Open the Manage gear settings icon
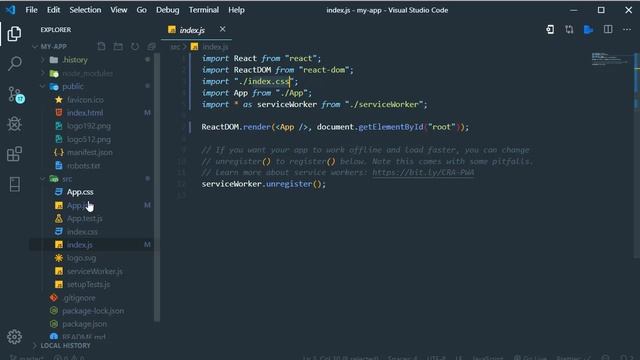This screenshot has width=640, height=360. pos(14,337)
